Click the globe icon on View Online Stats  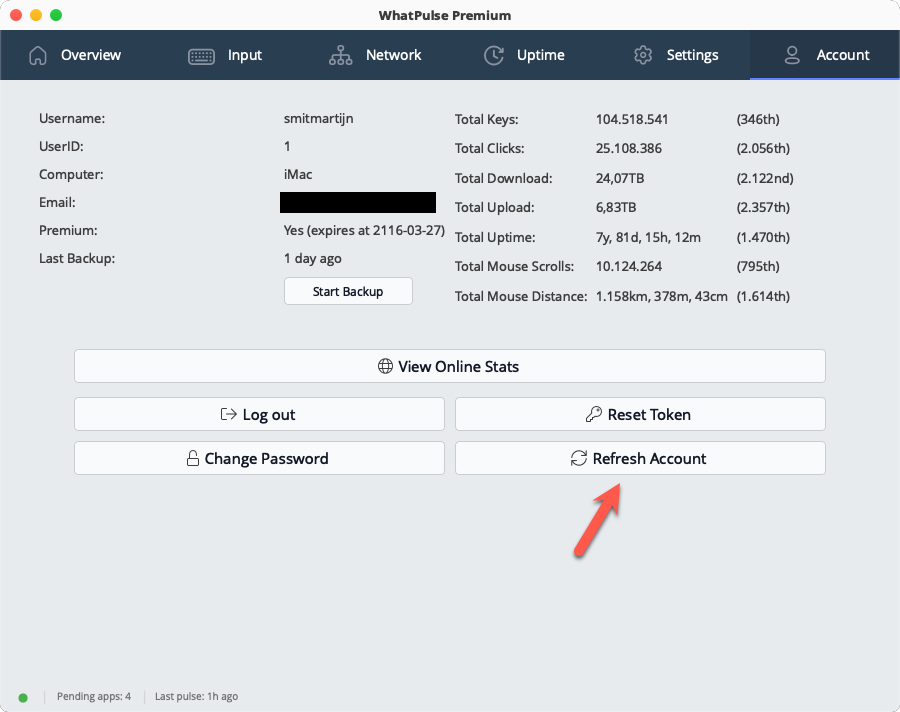point(385,366)
